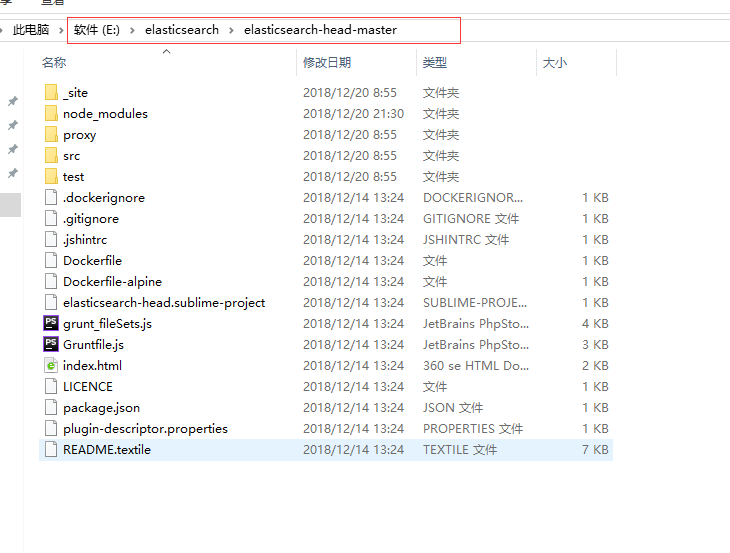Click the 类型 column header
This screenshot has height=553, width=730.
(435, 63)
